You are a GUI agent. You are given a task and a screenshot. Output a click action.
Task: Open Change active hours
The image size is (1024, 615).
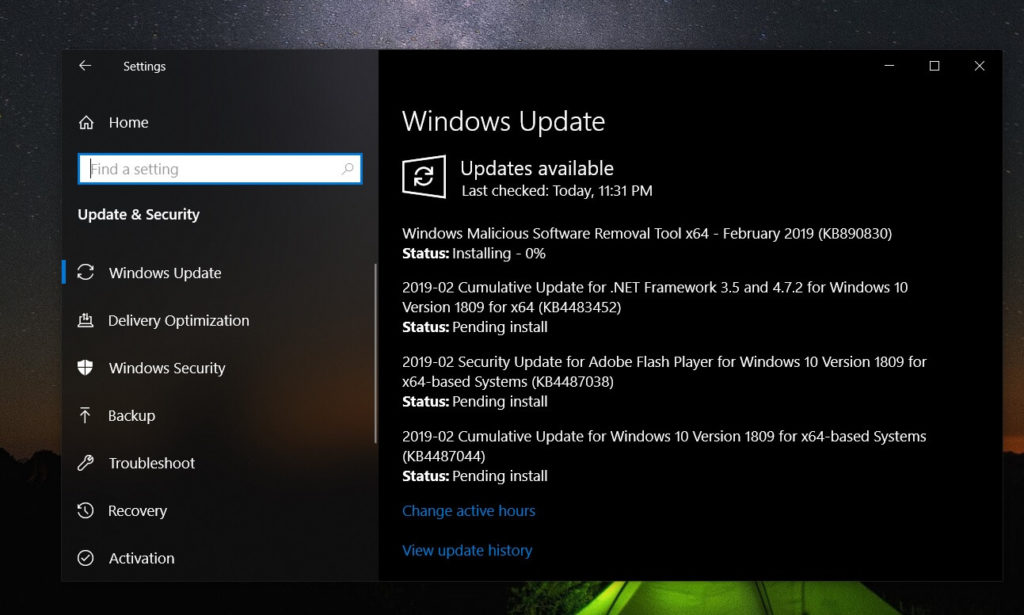tap(468, 510)
